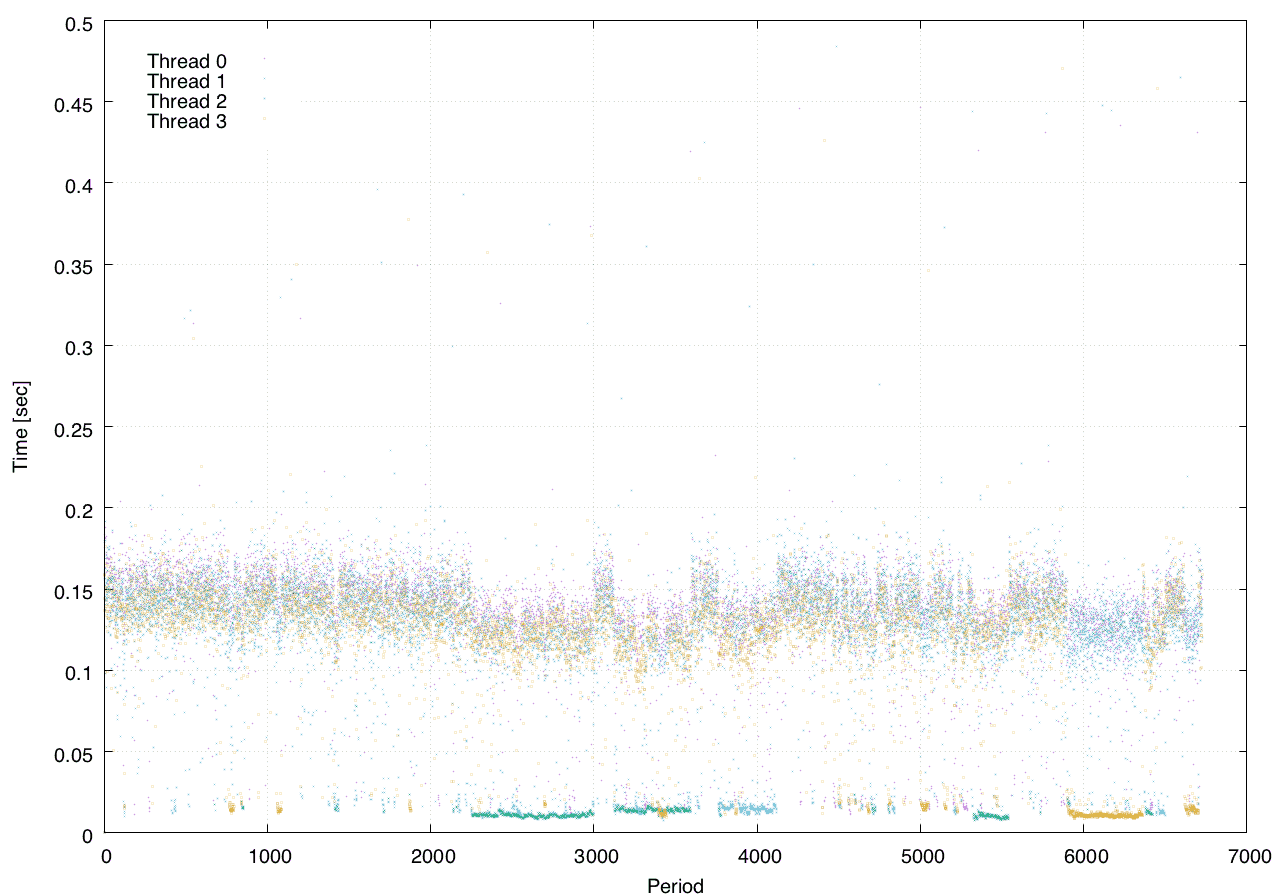Viewport: 1280px width, 896px height.
Task: Click the 'Thread 2' legend label
Action: 187,102
